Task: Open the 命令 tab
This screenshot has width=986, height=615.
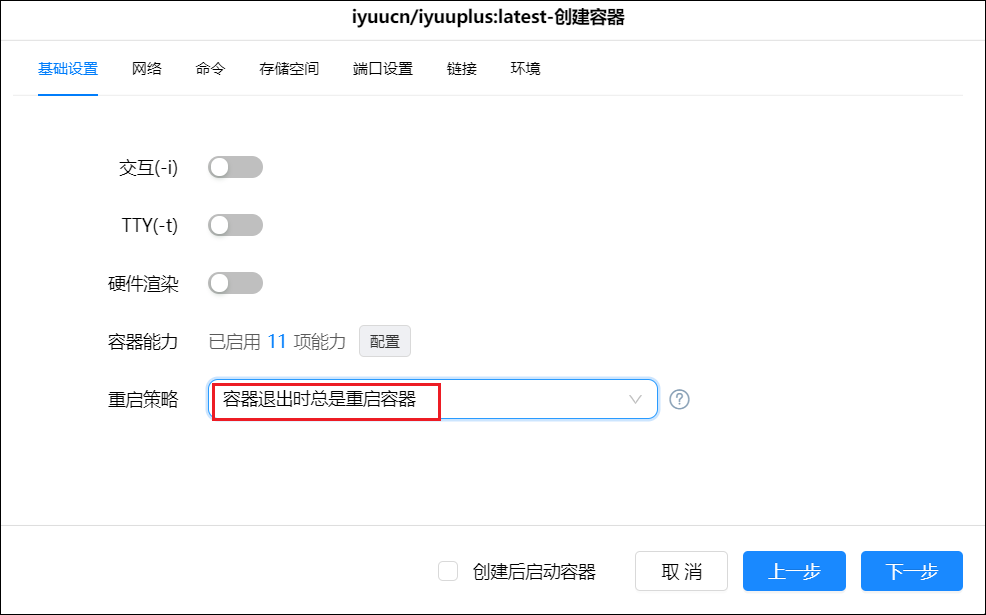Action: [x=210, y=69]
